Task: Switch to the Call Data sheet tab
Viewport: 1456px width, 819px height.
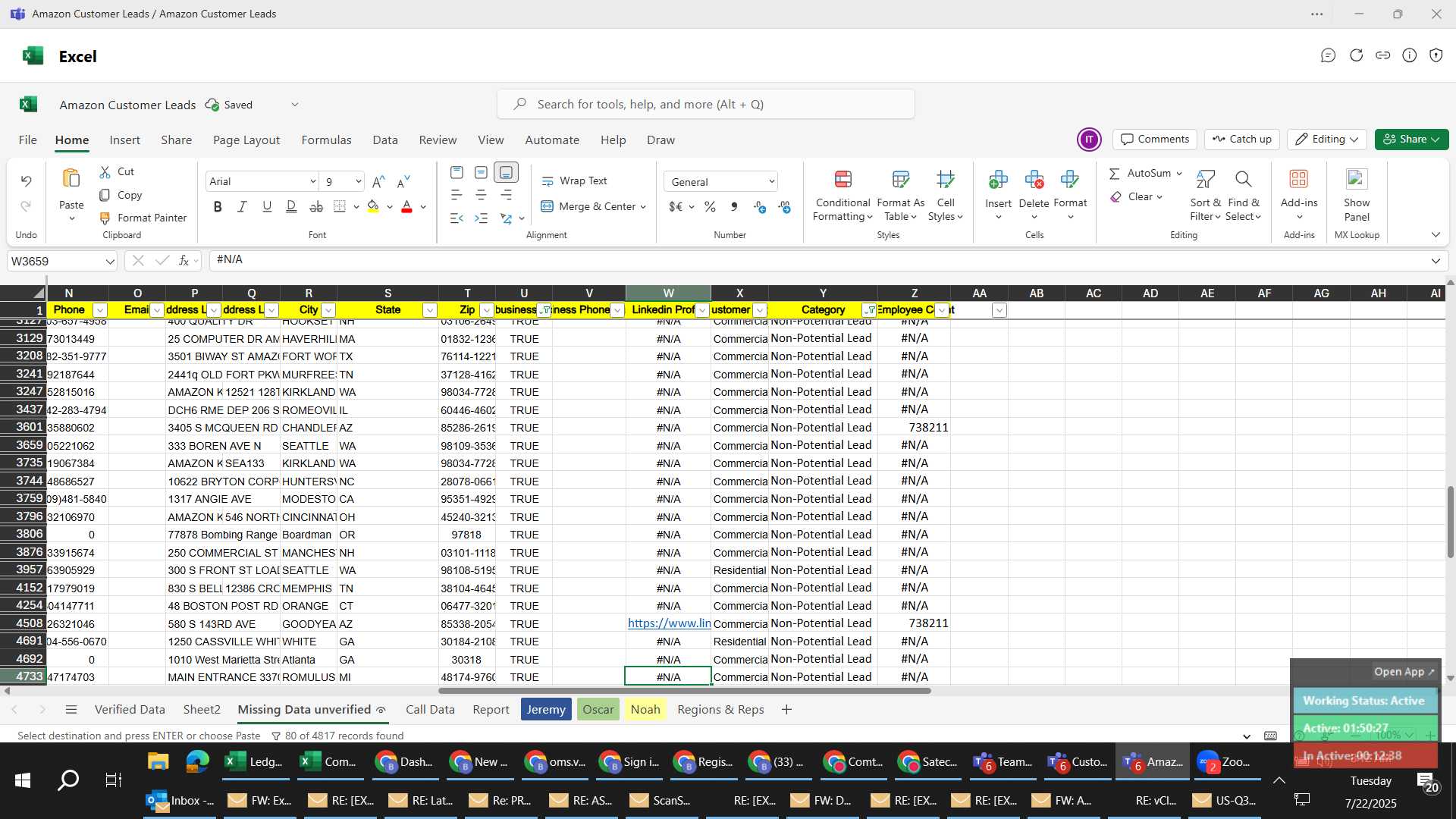Action: pyautogui.click(x=430, y=710)
